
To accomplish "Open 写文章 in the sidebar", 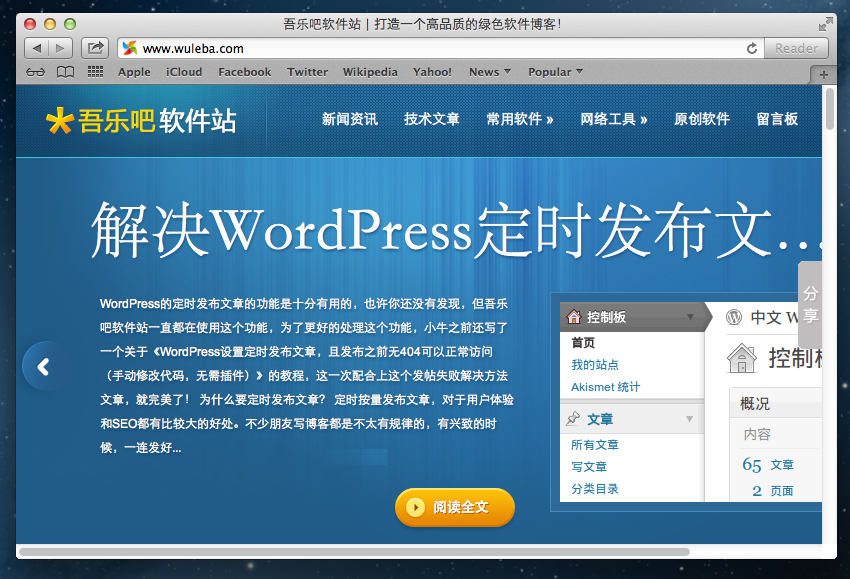I will click(x=589, y=467).
